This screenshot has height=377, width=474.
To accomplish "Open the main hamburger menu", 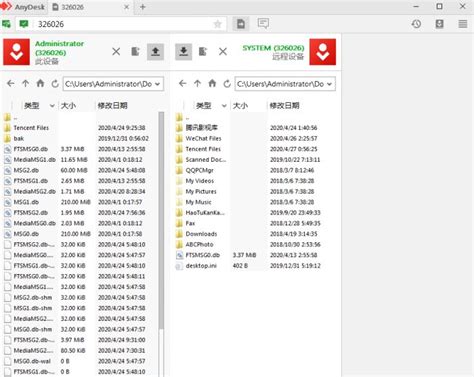I will pyautogui.click(x=463, y=24).
